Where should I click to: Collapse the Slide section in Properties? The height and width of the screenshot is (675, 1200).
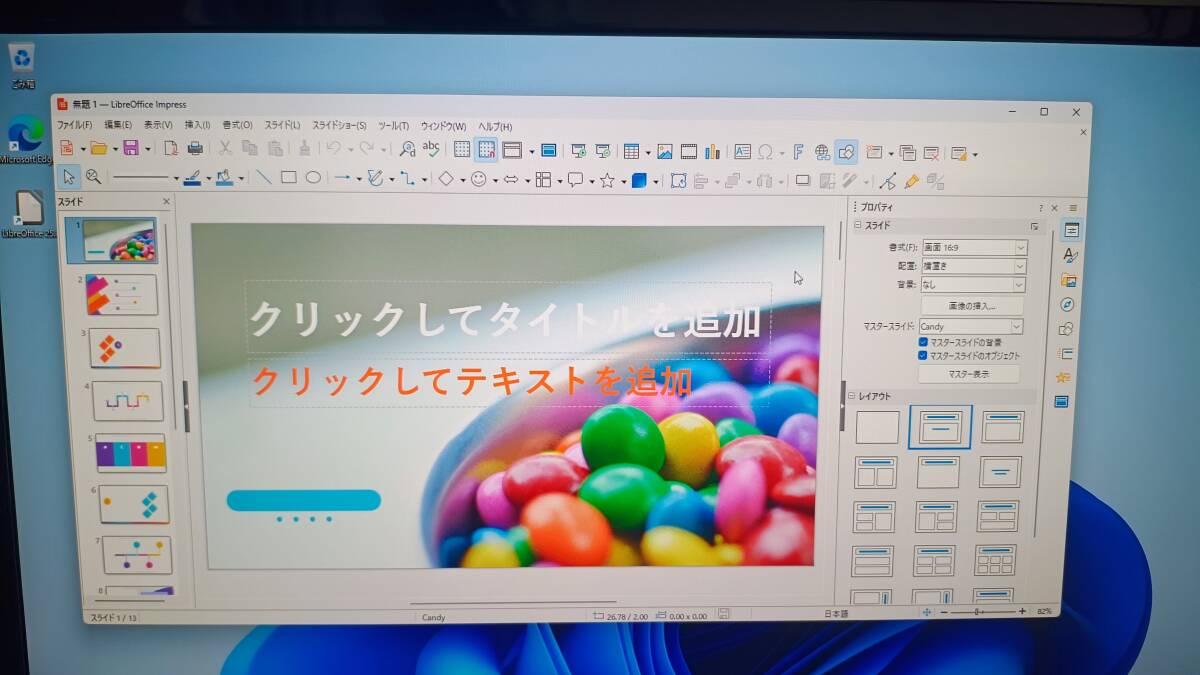(x=858, y=224)
